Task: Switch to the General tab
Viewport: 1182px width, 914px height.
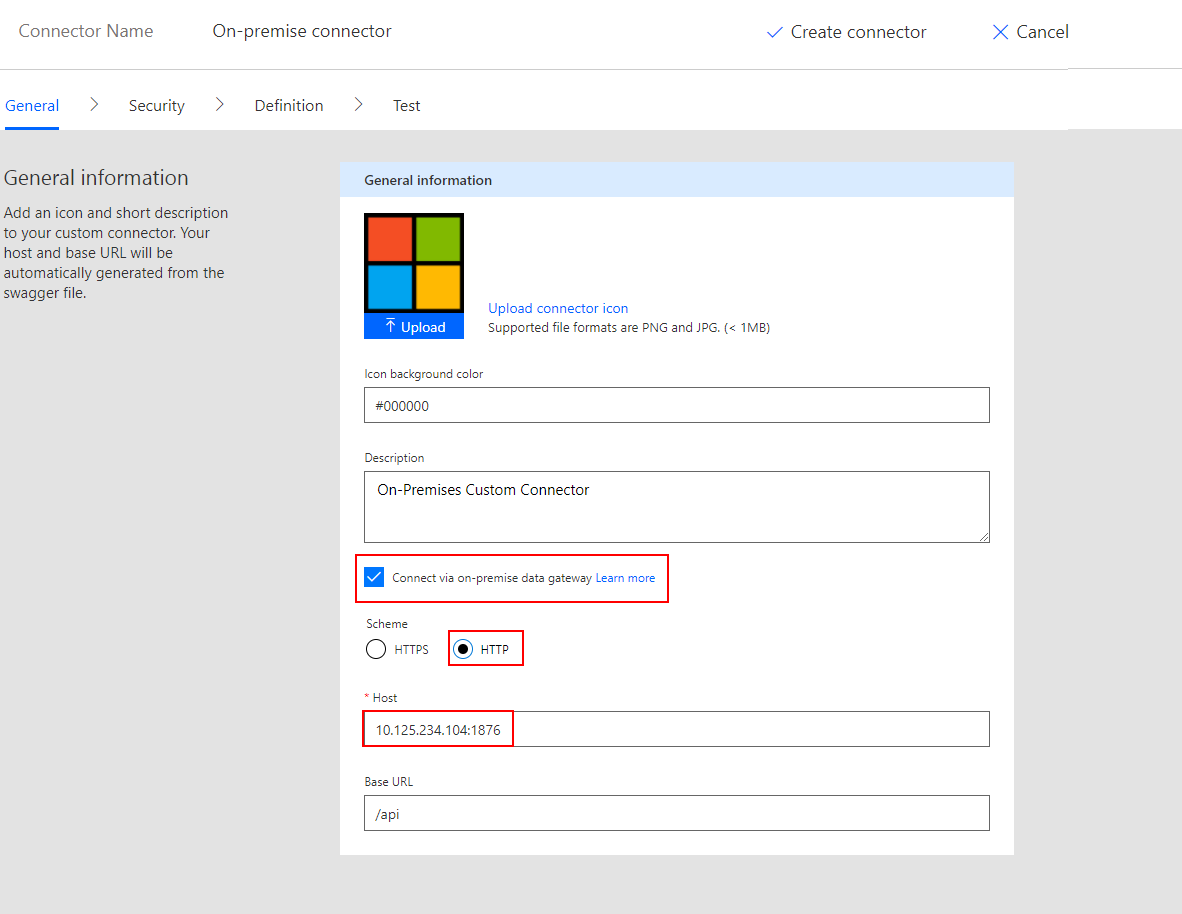Action: click(x=32, y=105)
